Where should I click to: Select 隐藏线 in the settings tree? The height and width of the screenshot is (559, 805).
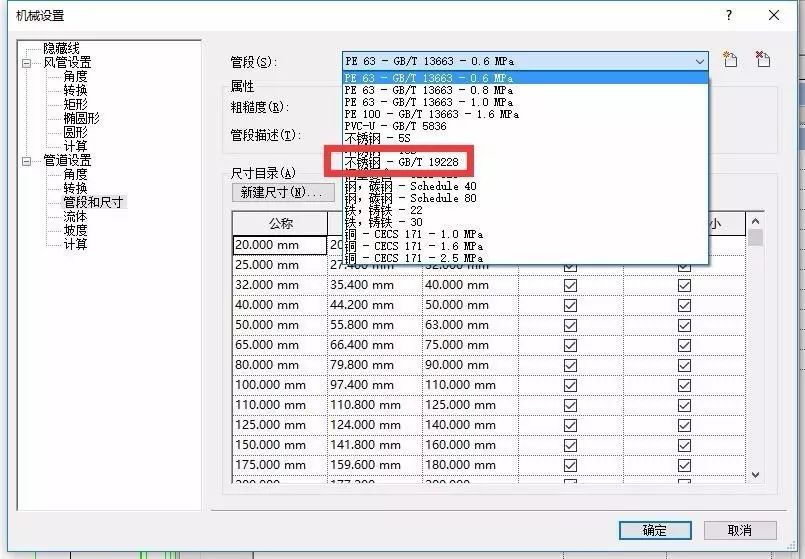tap(61, 48)
